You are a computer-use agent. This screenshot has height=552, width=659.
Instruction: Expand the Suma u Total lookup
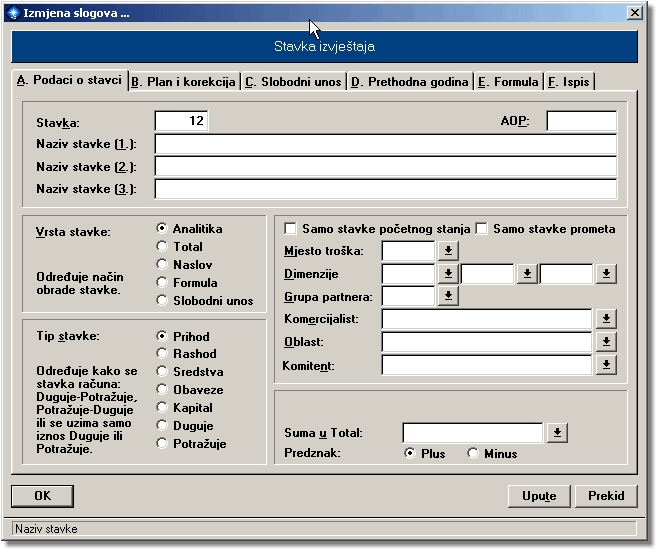[557, 433]
